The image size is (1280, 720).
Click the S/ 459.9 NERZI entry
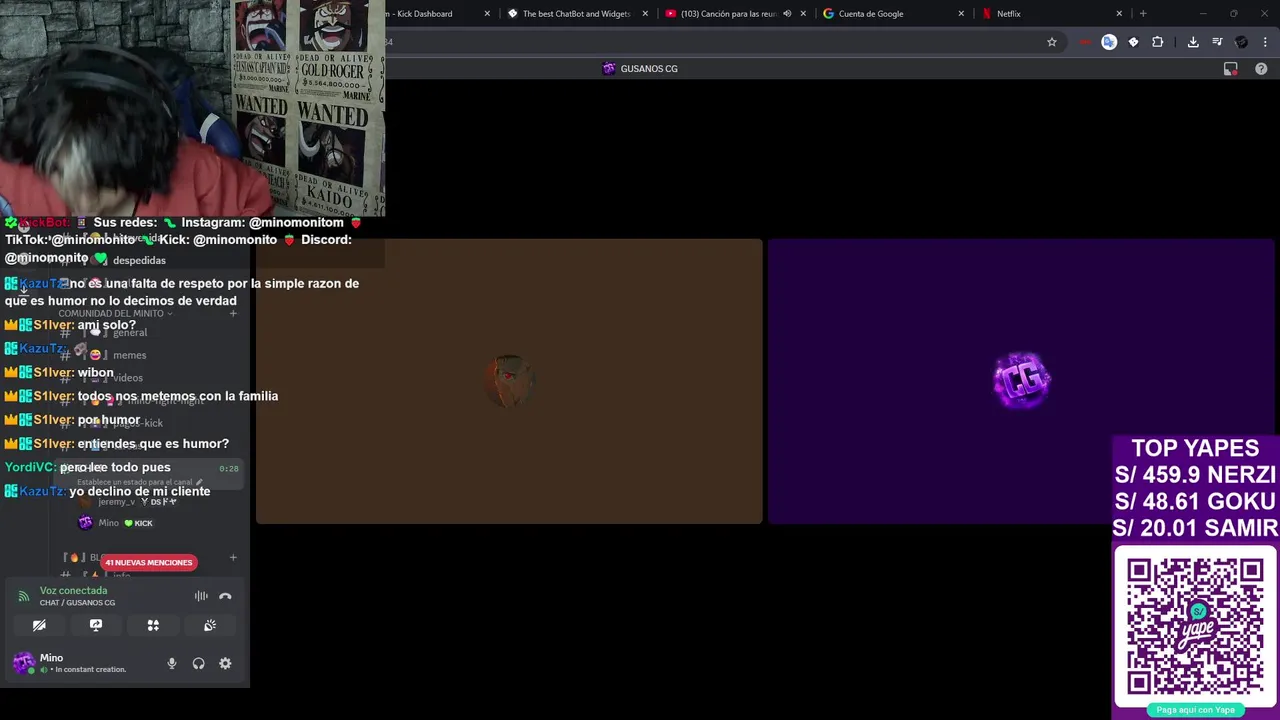click(x=1195, y=474)
